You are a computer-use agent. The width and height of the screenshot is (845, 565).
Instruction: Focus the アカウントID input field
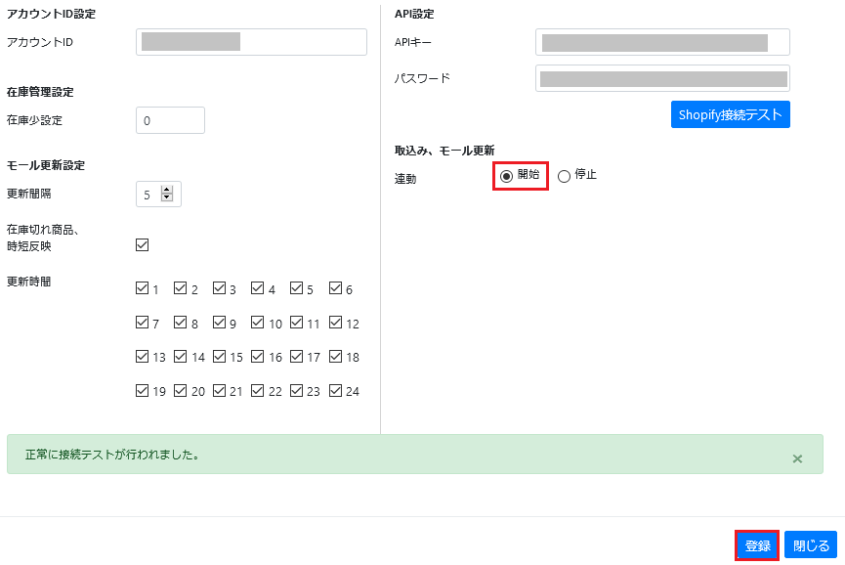[251, 42]
